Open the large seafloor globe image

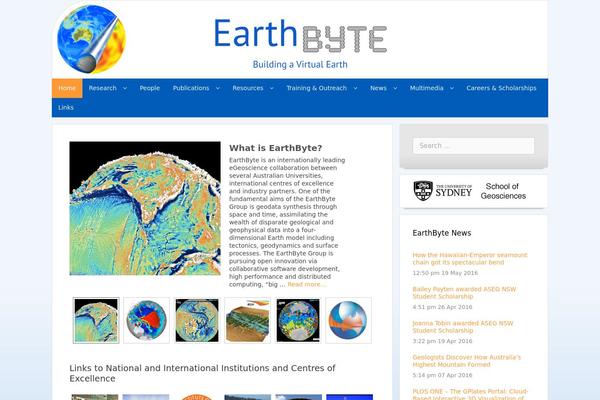tap(145, 208)
